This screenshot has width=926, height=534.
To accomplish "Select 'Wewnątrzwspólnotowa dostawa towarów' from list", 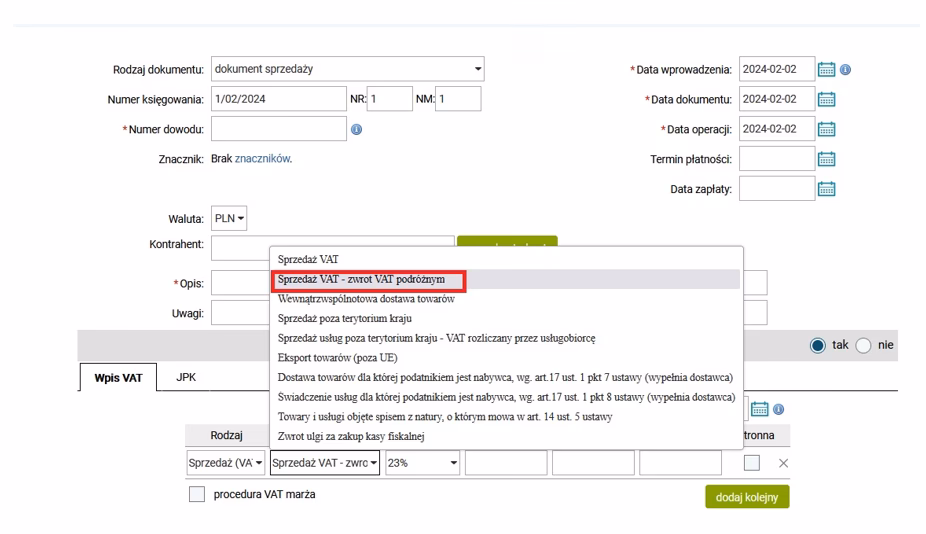I will pos(366,299).
